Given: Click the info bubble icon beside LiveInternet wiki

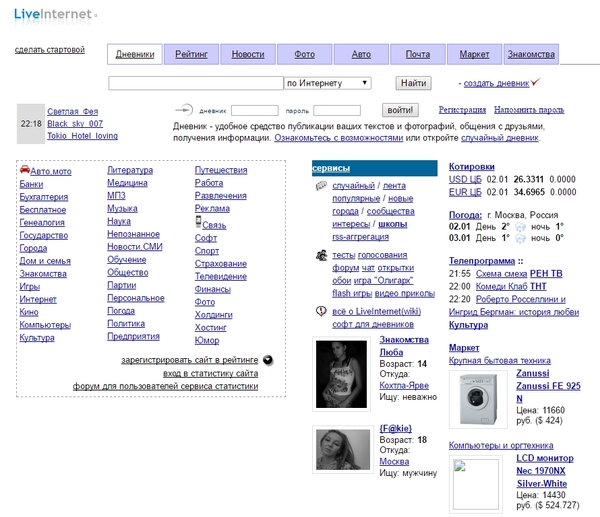Looking at the screenshot, I should point(320,311).
